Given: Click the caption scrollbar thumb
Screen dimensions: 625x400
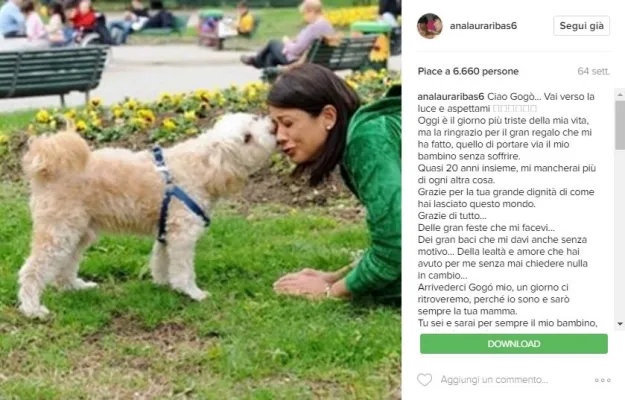Looking at the screenshot, I should pos(620,125).
